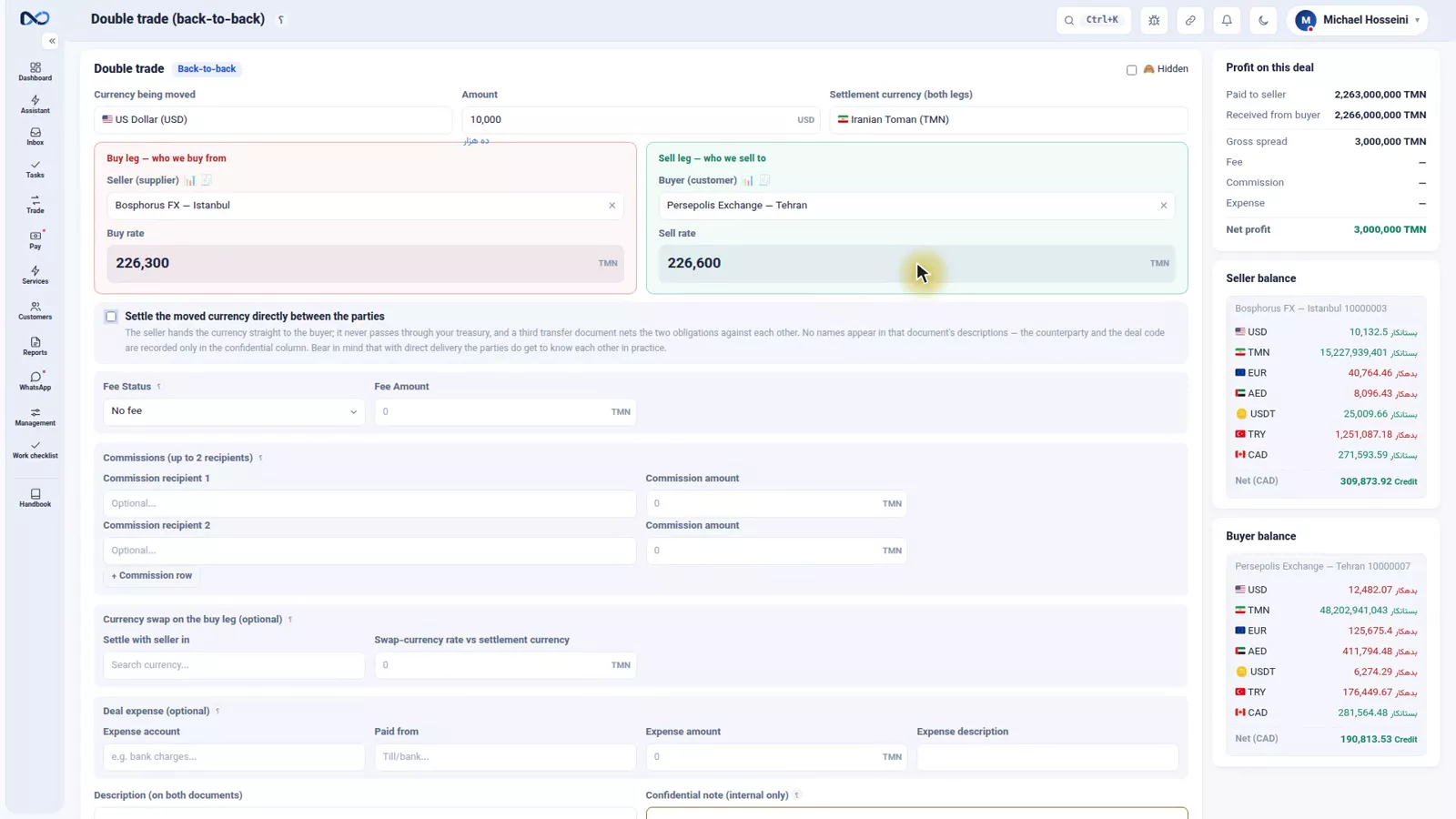1456x819 pixels.
Task: Open the Handbook in the sidebar
Action: 35,498
